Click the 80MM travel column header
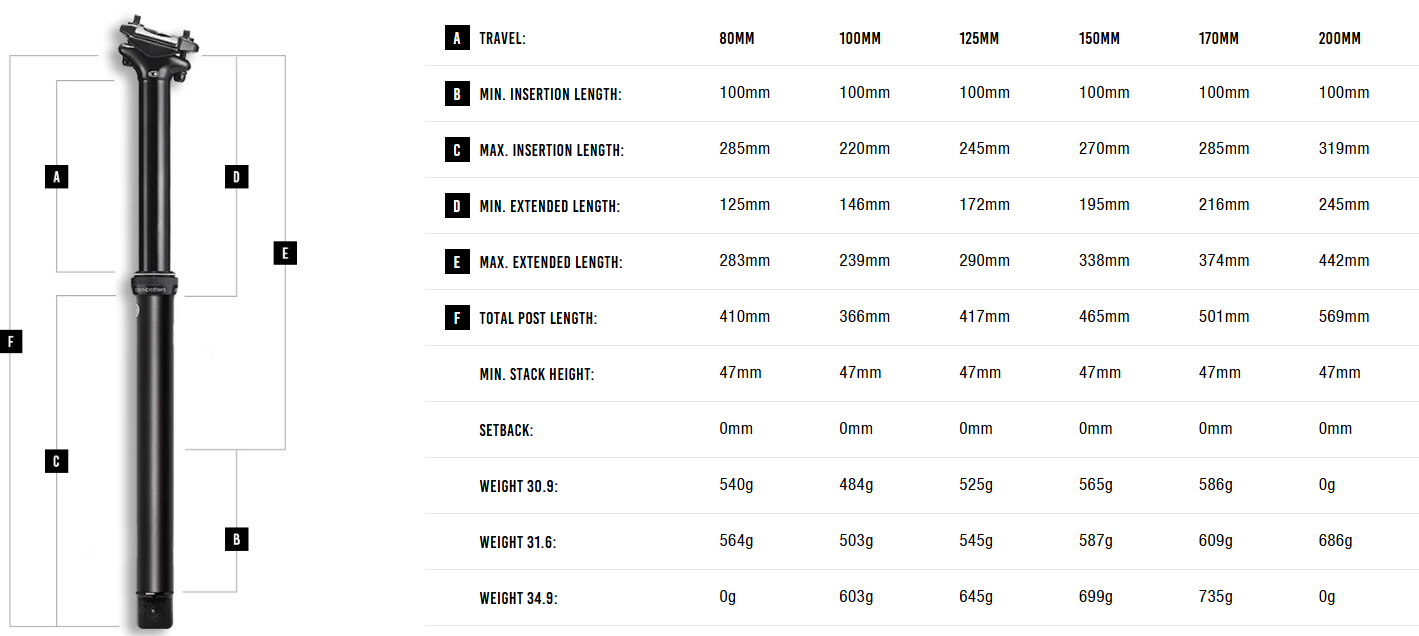Viewport: 1419px width, 636px height. (737, 39)
